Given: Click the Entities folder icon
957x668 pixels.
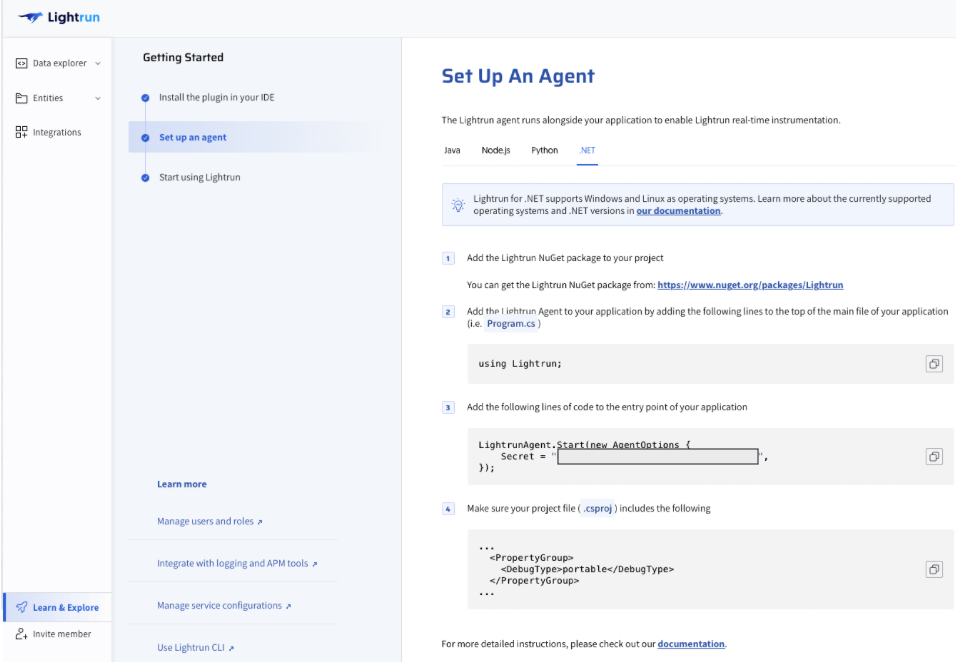Looking at the screenshot, I should [x=22, y=98].
